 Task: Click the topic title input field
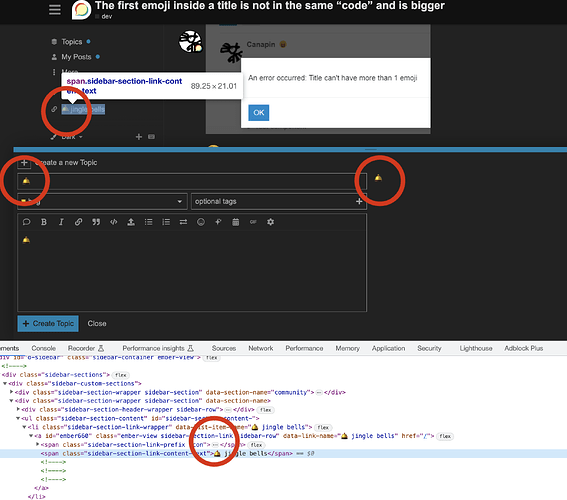(192, 181)
